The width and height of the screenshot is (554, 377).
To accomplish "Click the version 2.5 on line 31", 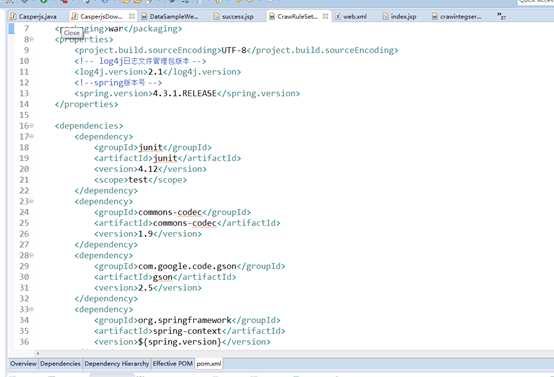I will (x=145, y=288).
